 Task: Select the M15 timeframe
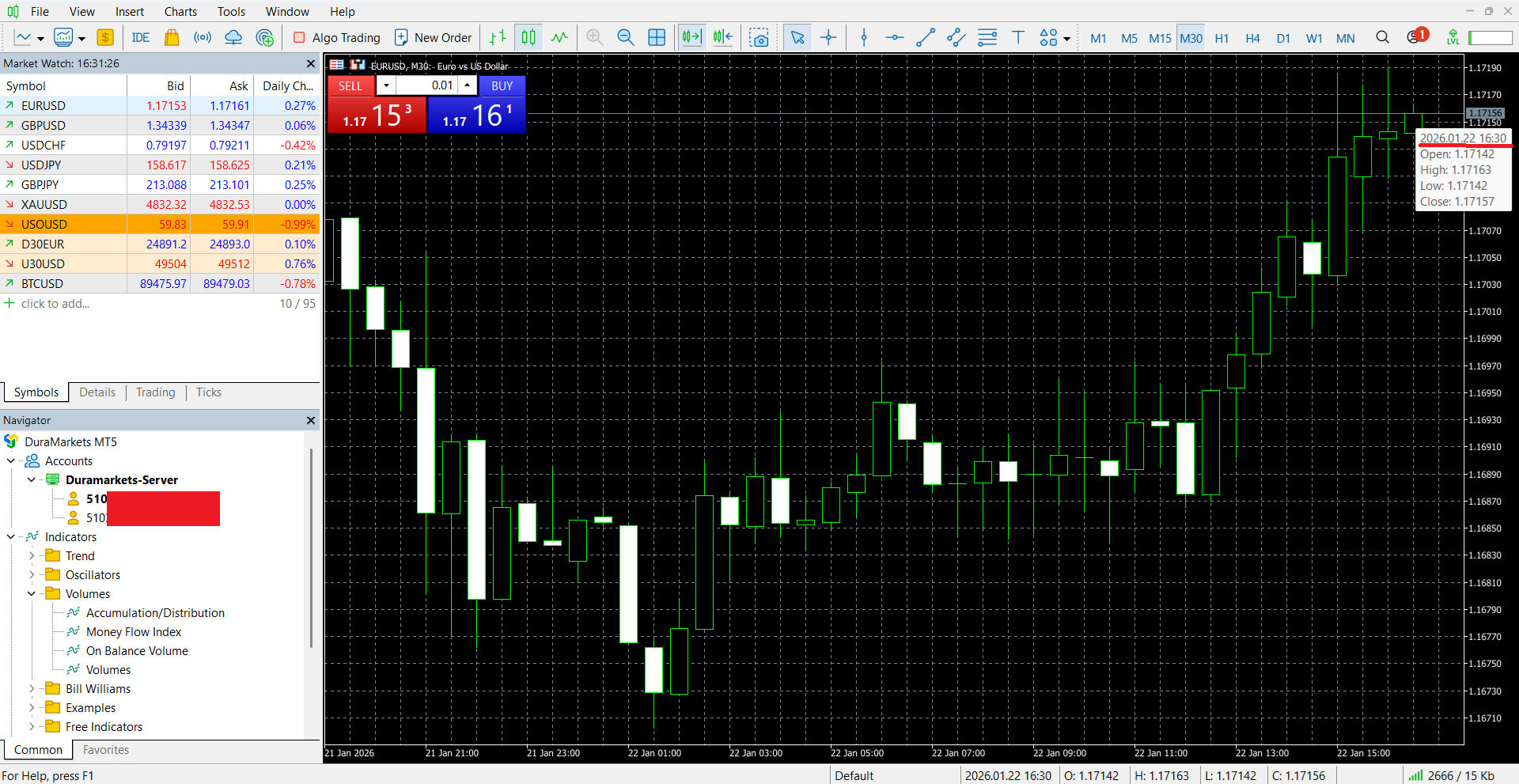pos(1160,38)
